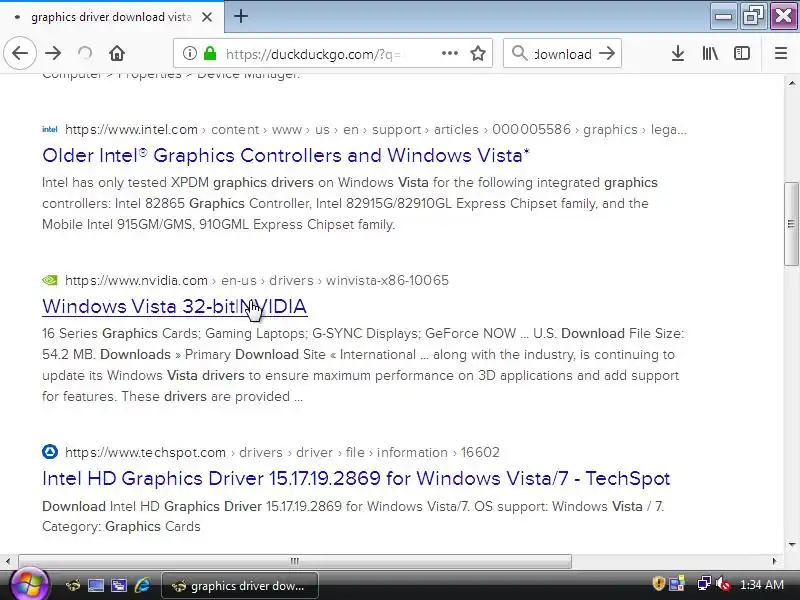This screenshot has width=800, height=600.
Task: Click the magnifier in the search box
Action: click(519, 53)
